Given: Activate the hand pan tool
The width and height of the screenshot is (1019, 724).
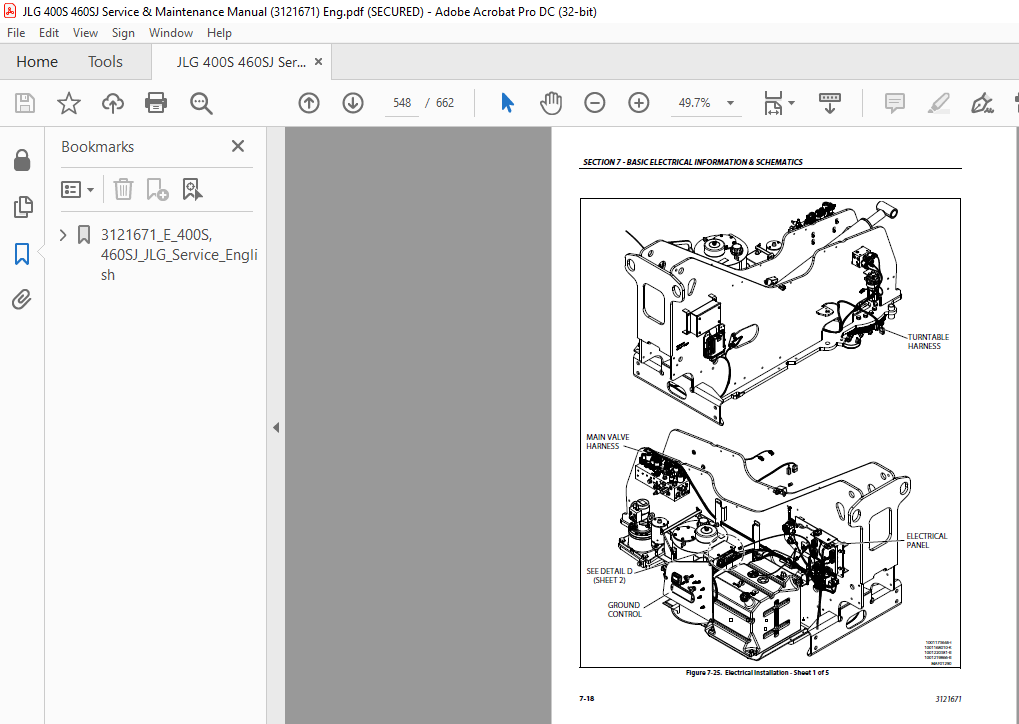Looking at the screenshot, I should click(551, 103).
